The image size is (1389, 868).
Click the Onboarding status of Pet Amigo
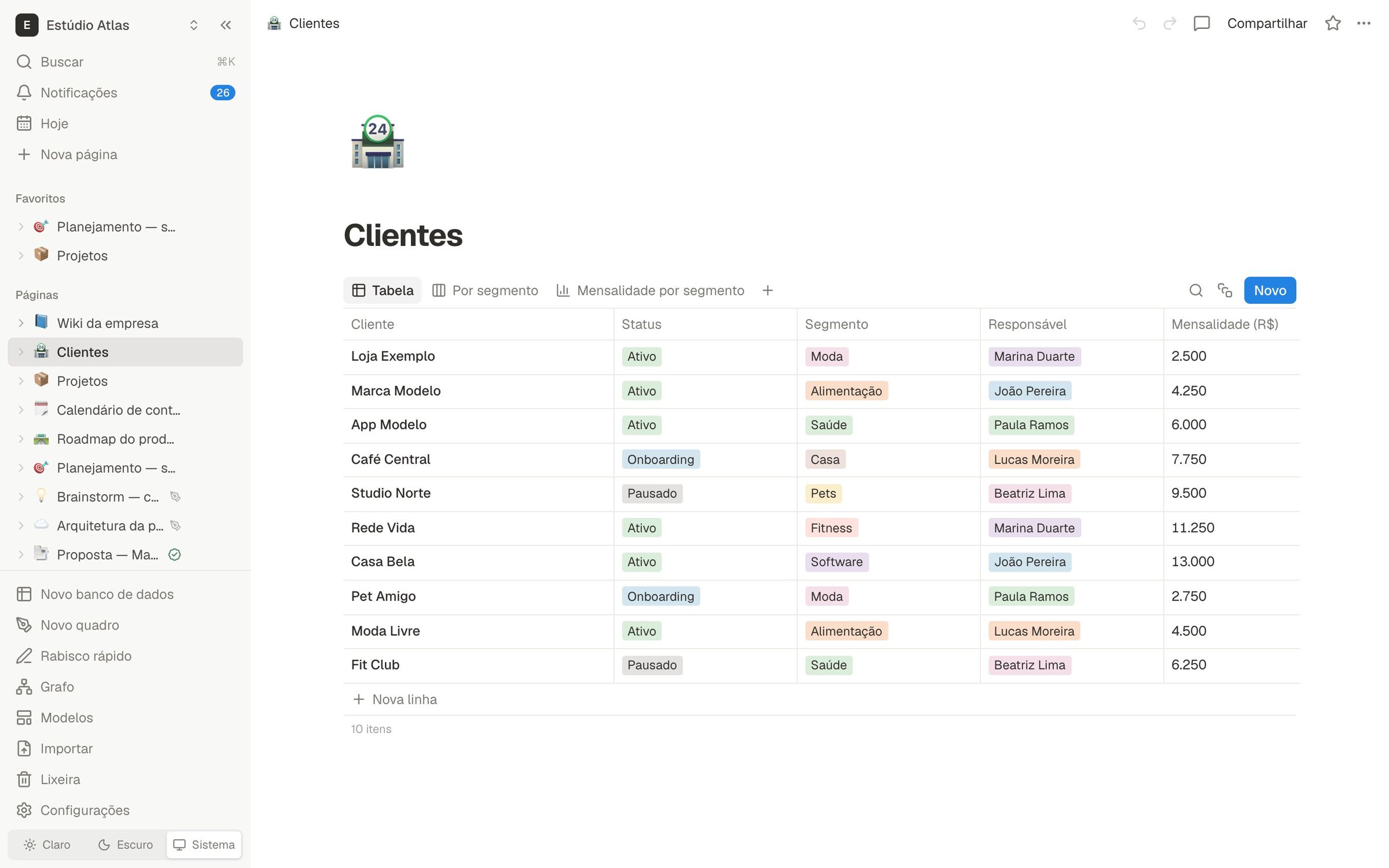tap(660, 596)
